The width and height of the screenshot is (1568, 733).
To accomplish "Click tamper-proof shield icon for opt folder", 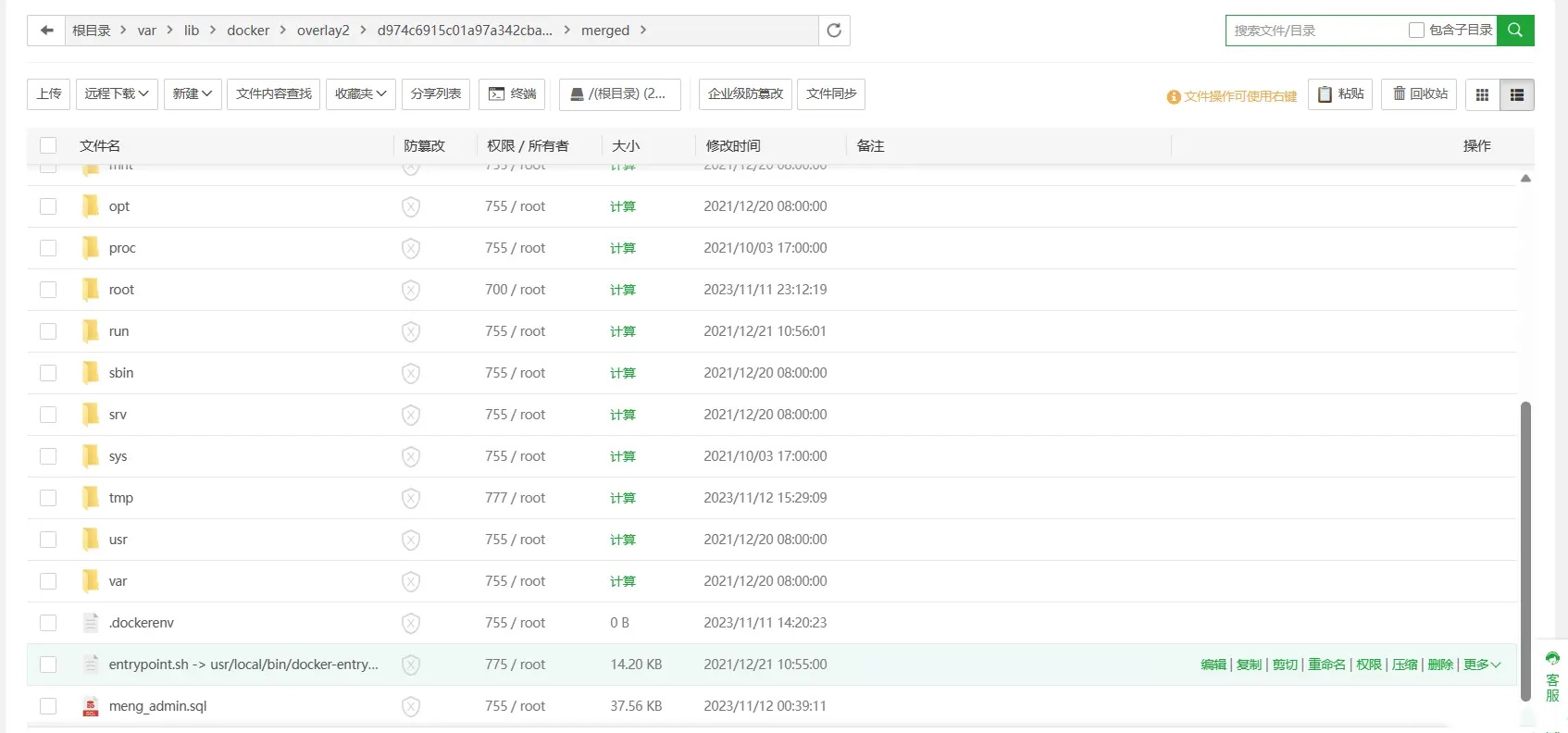I will [x=411, y=206].
